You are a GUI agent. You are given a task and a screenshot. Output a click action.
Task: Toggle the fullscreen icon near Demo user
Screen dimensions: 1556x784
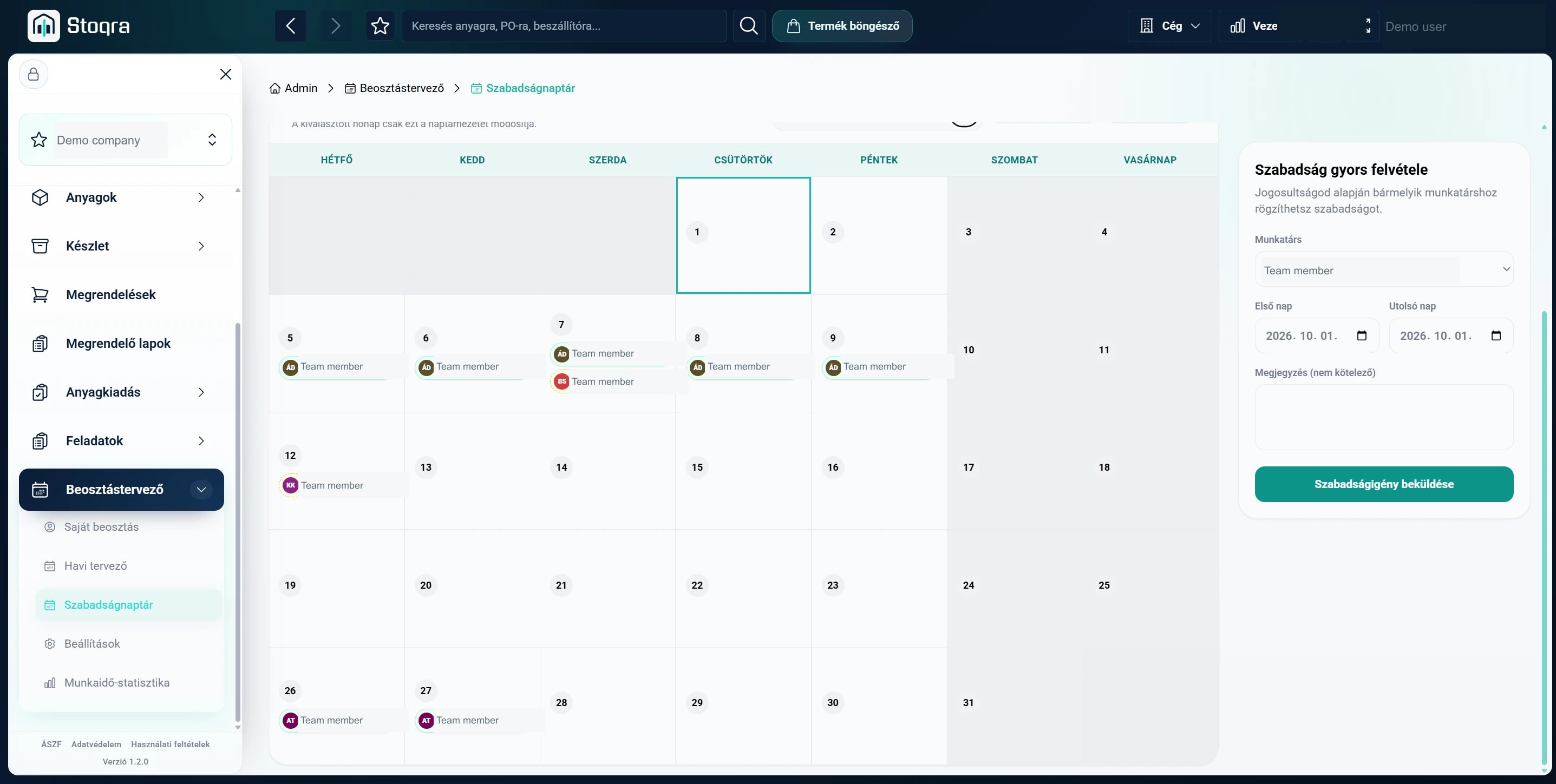(x=1368, y=26)
